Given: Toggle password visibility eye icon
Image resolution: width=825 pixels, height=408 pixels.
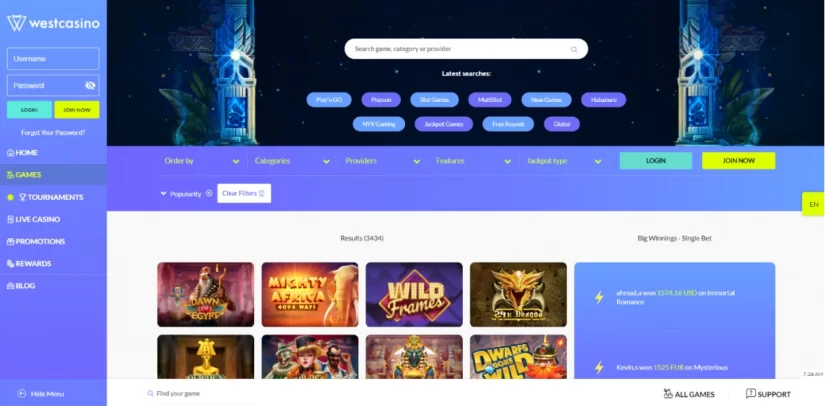Looking at the screenshot, I should coord(90,85).
